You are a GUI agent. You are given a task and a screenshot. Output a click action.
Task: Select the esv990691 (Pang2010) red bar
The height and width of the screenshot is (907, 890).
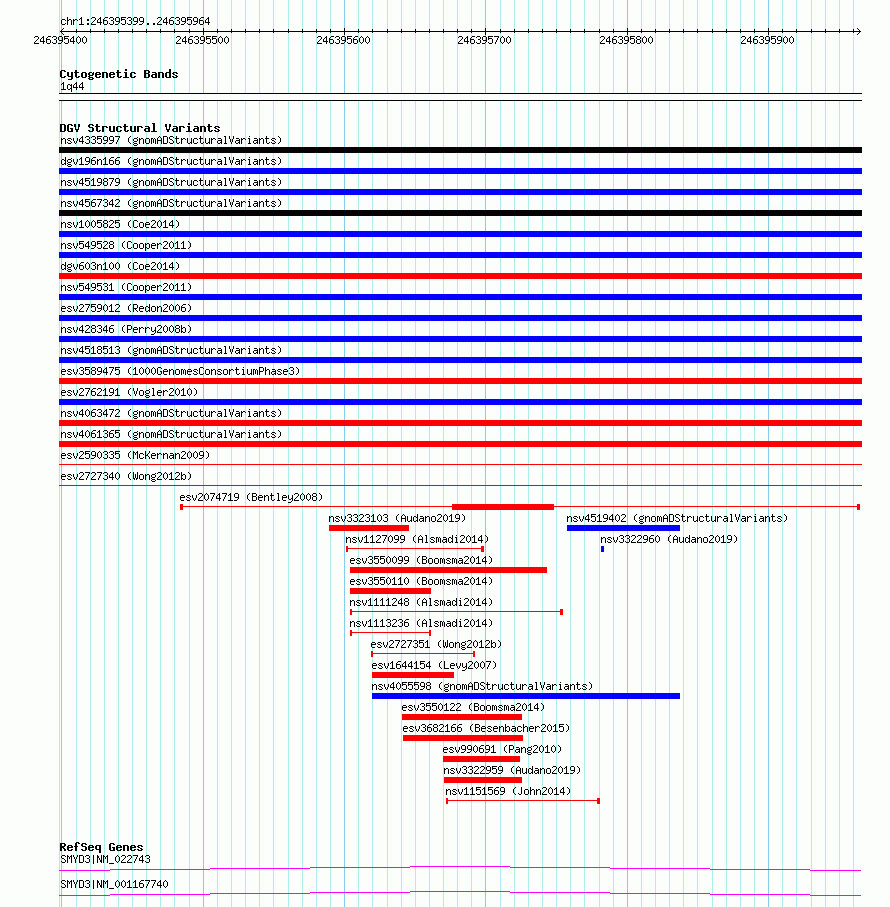(x=481, y=759)
